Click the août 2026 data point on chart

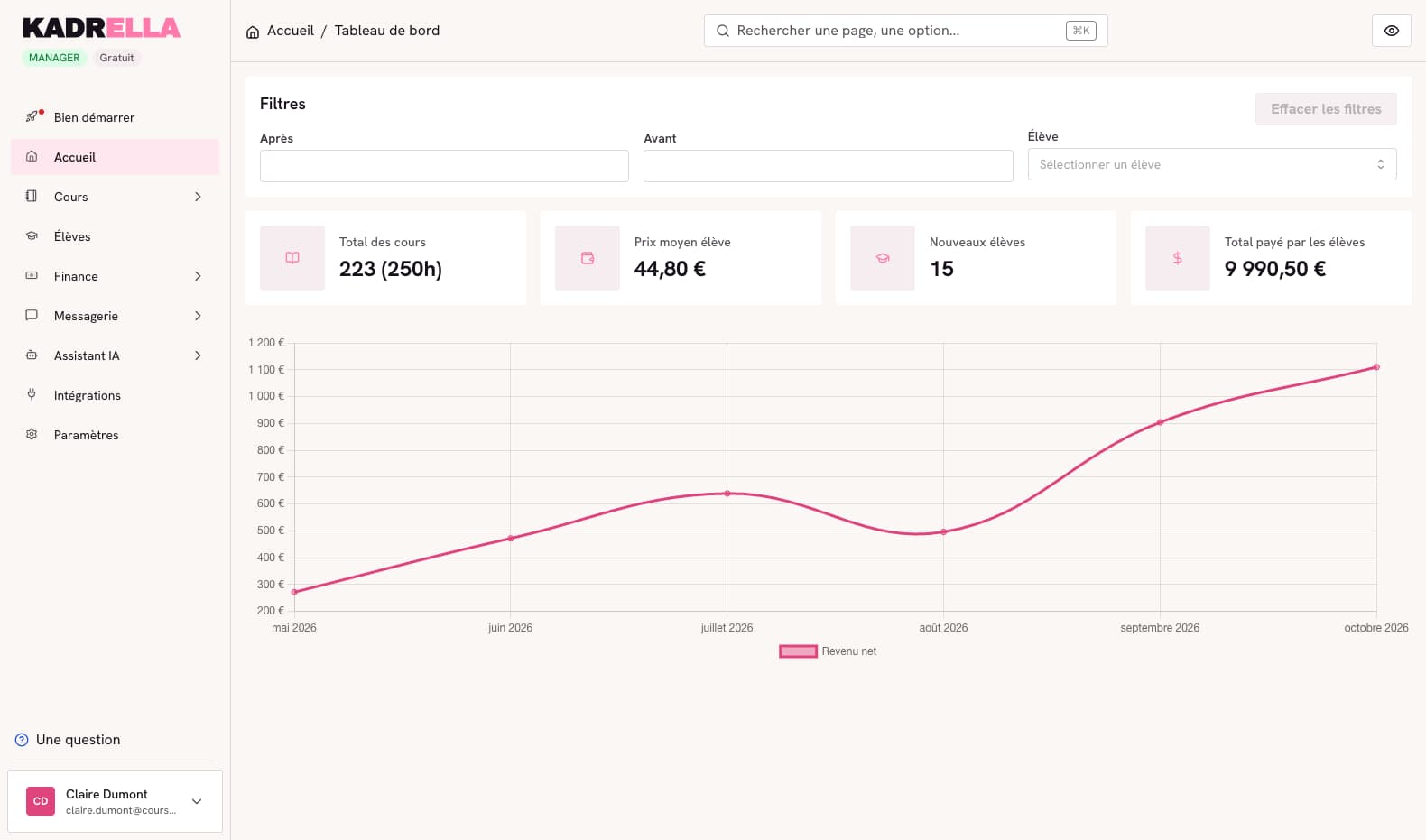pos(944,531)
